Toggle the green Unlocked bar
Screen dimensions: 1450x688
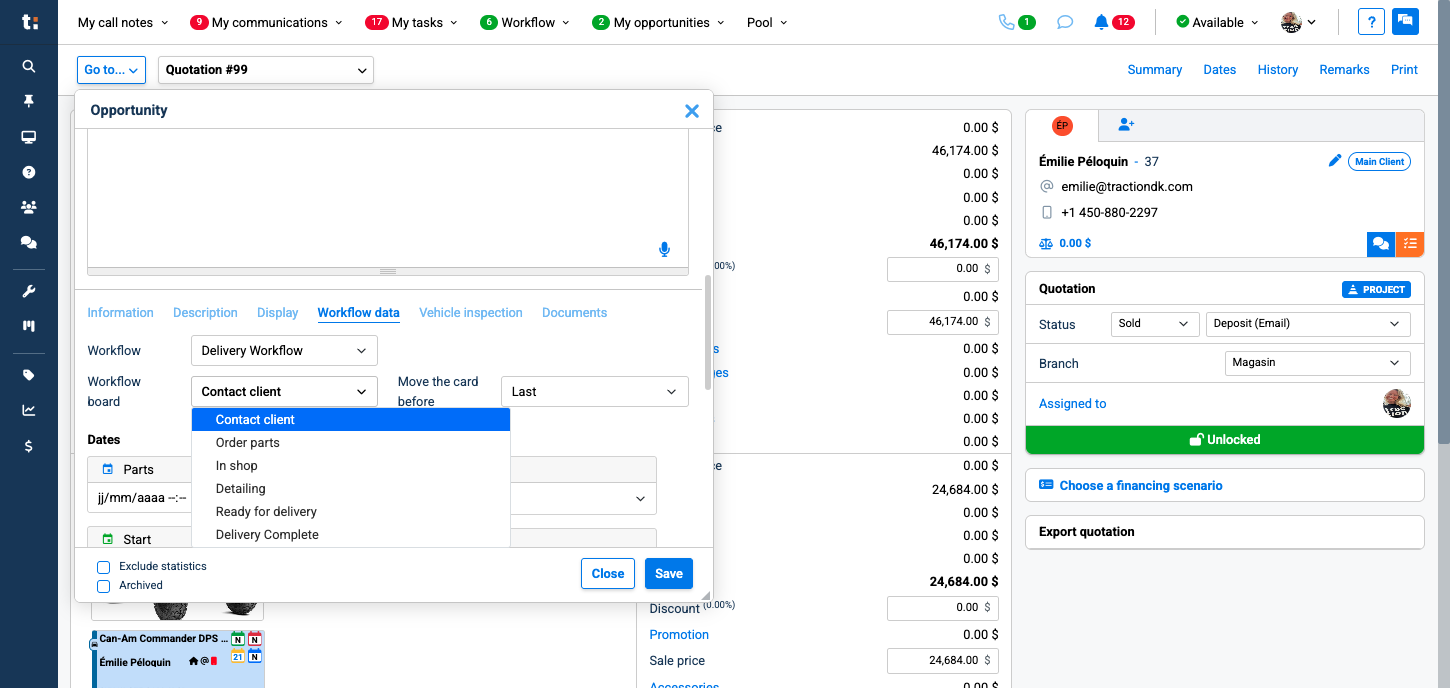1224,440
